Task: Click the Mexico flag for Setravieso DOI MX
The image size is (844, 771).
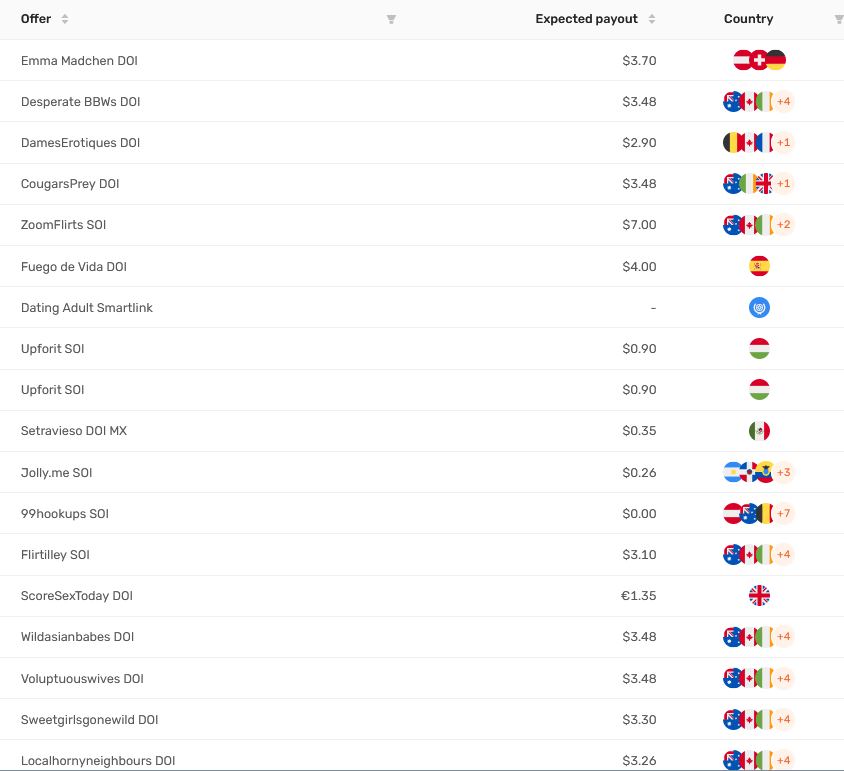Action: (x=759, y=431)
